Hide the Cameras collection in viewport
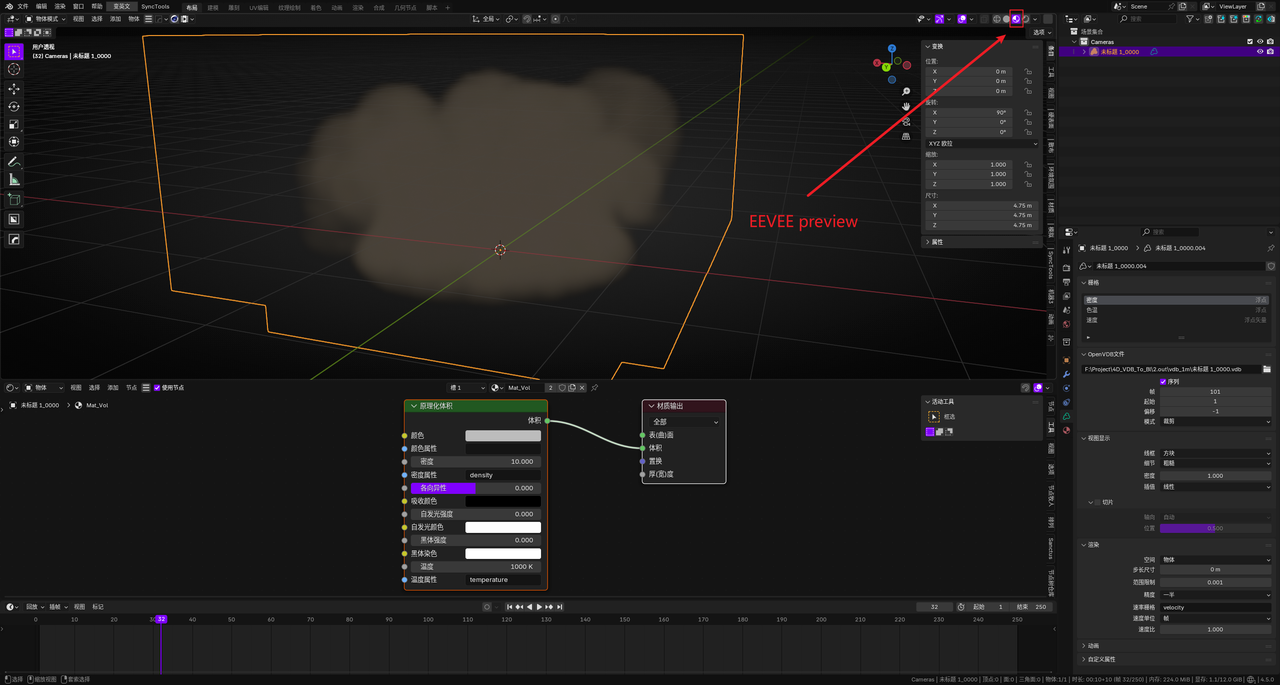This screenshot has width=1280, height=685. point(1260,42)
